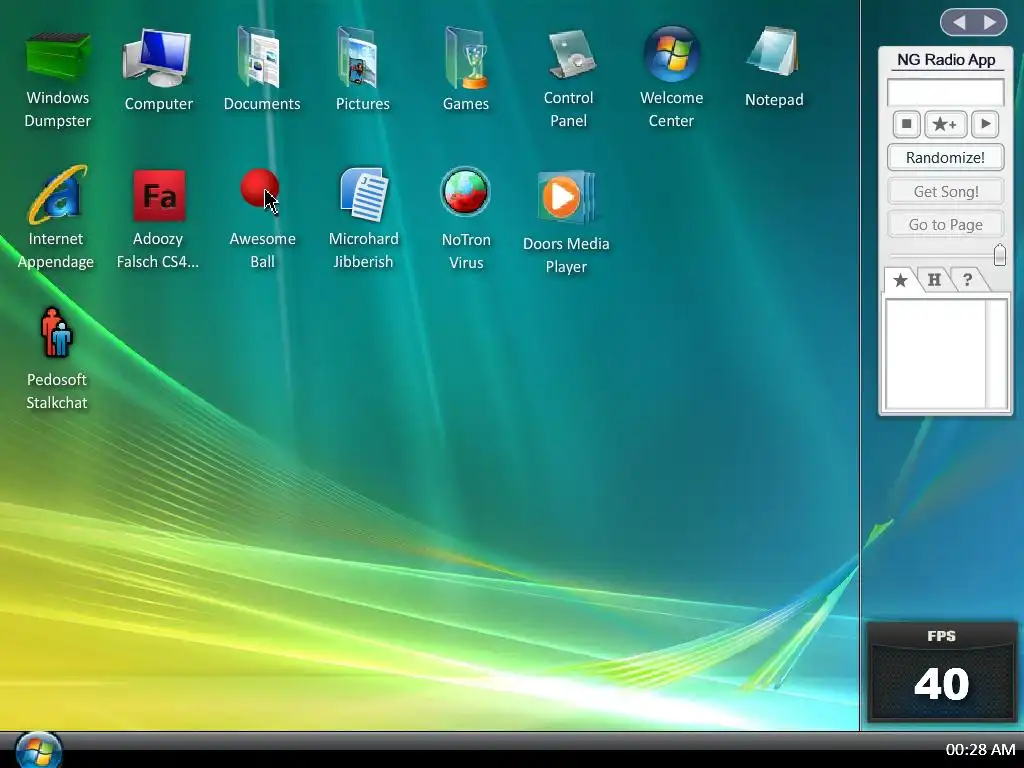
Task: Select the Adoozy Falsch CS4 icon
Action: [159, 195]
